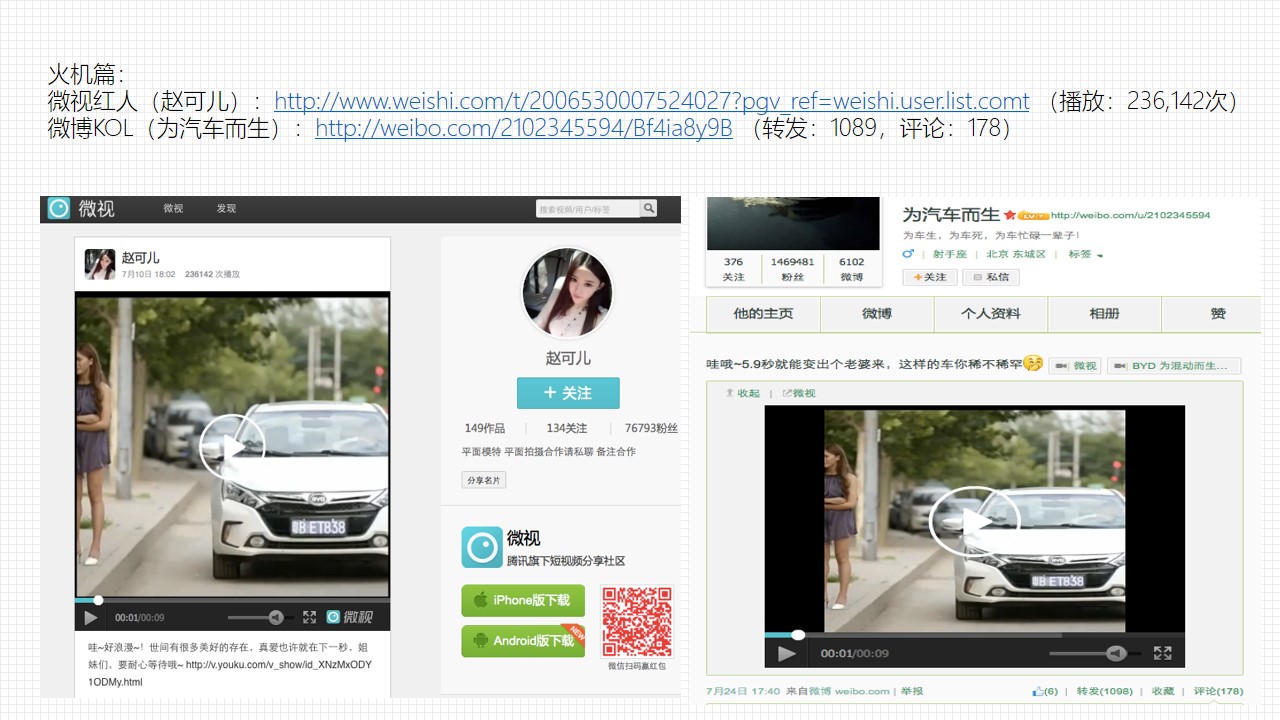
Task: Click the Weishi search magnifier icon
Action: point(649,208)
